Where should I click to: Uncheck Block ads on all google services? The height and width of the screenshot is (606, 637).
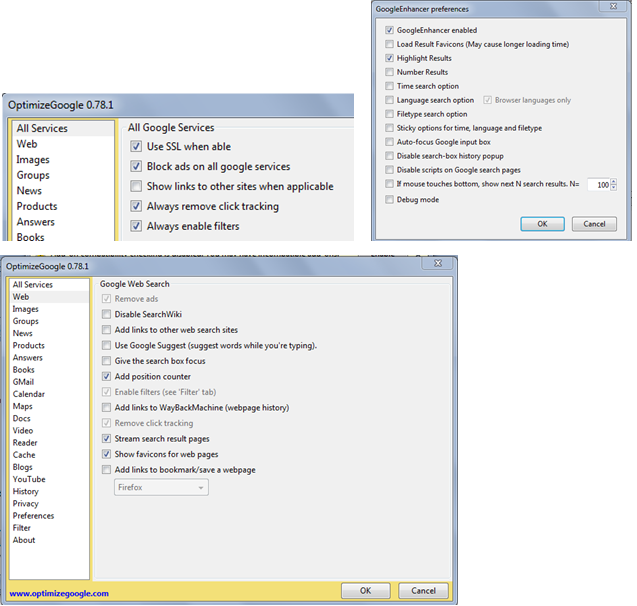pos(136,166)
